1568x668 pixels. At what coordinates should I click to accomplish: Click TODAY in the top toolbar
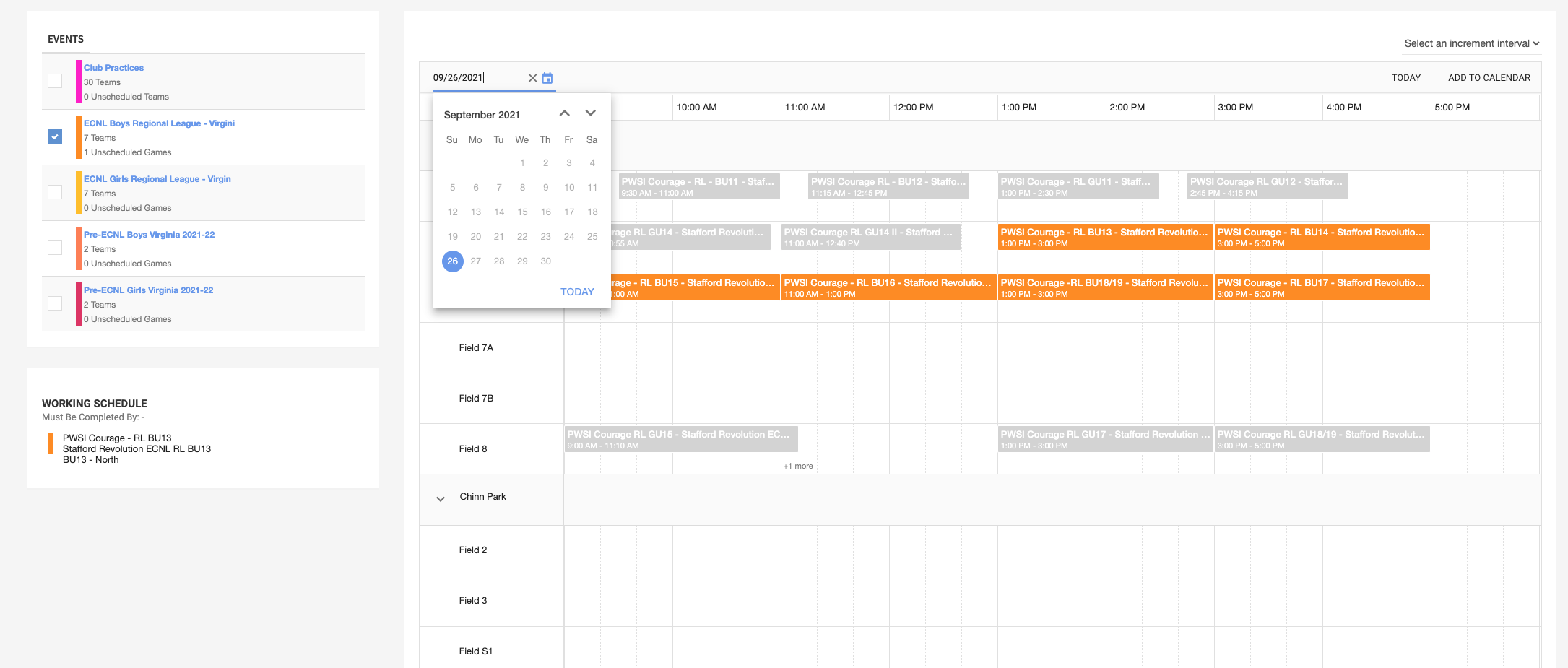1405,78
